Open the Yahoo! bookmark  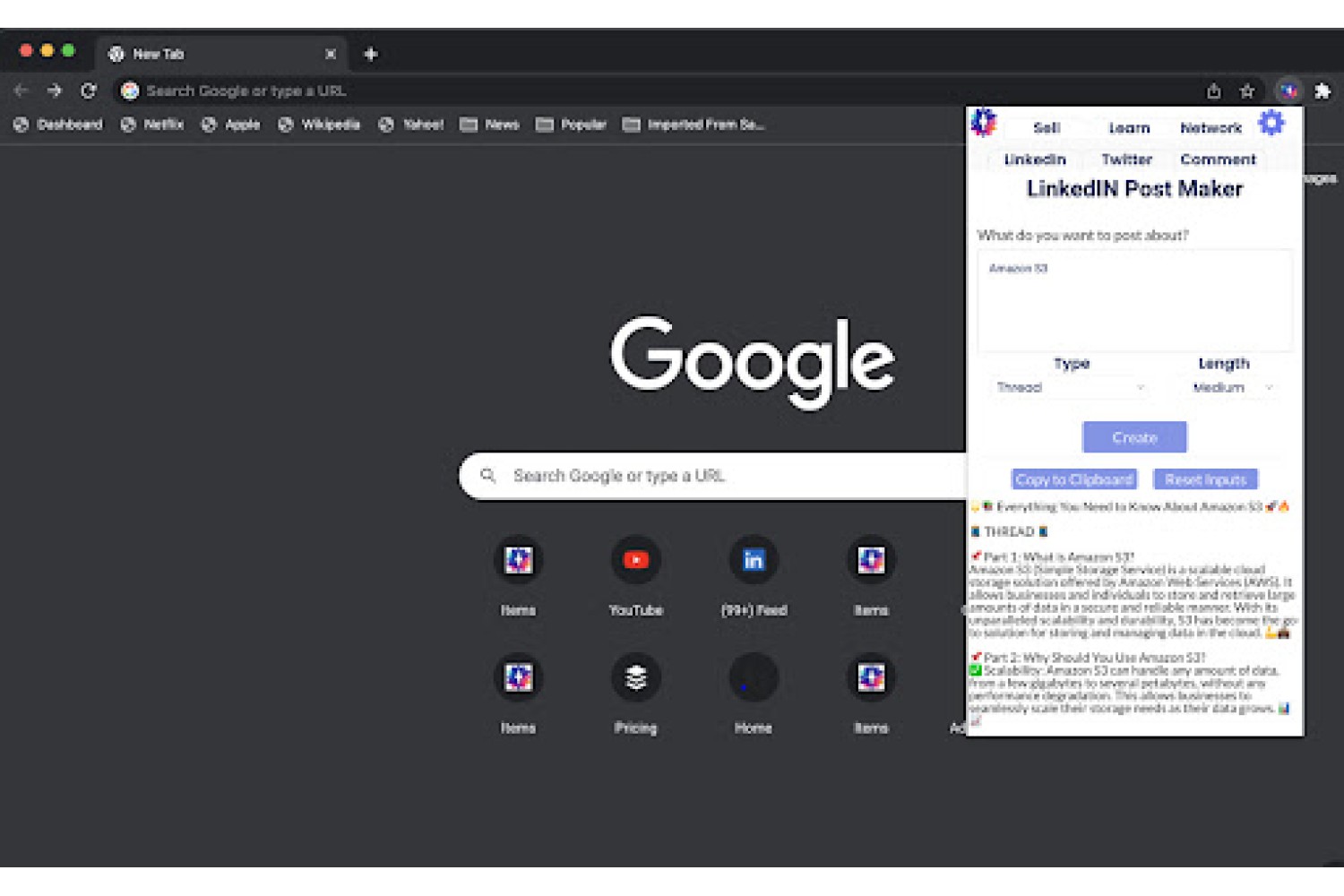411,125
